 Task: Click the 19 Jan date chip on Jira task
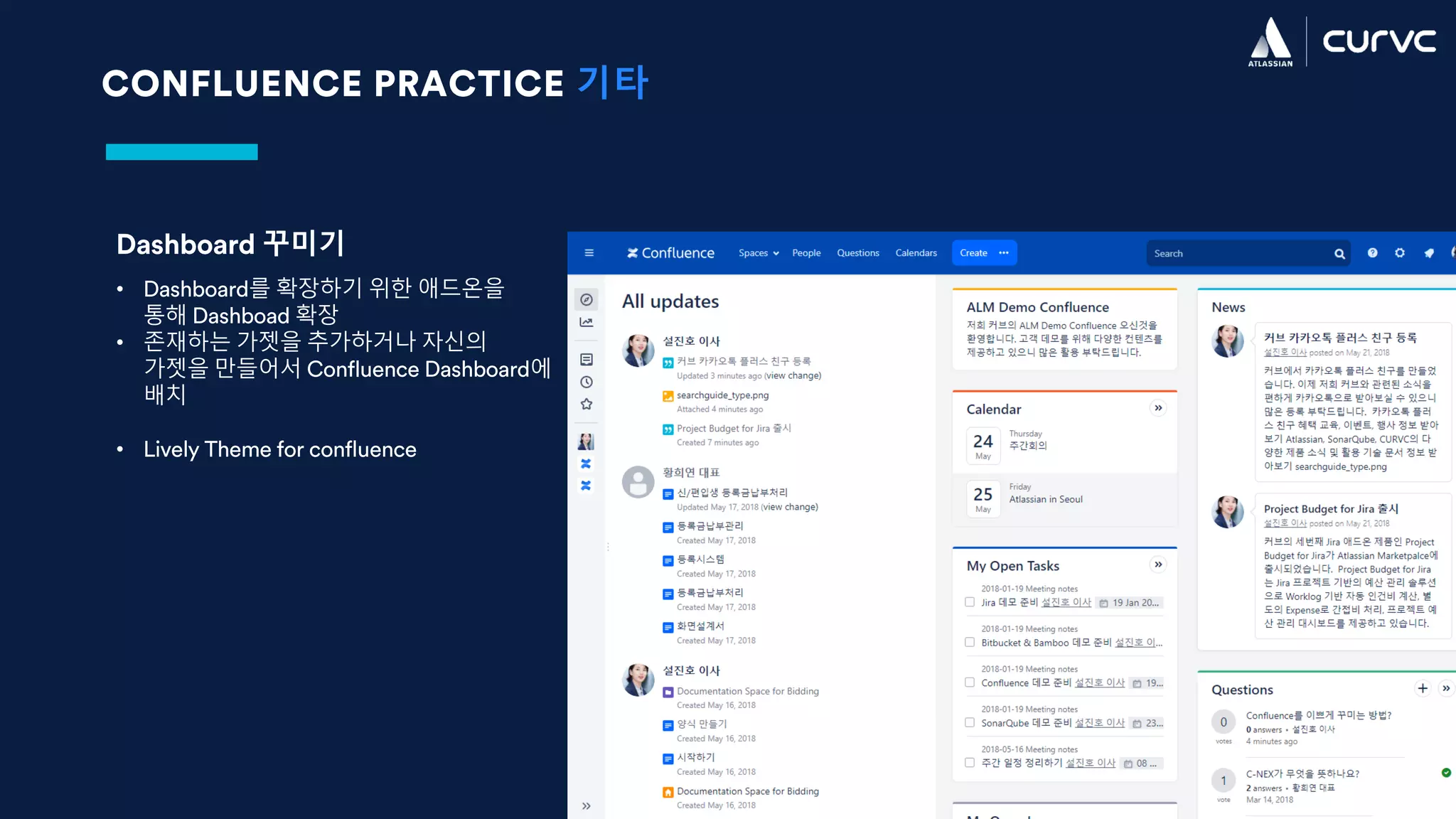[x=1129, y=603]
